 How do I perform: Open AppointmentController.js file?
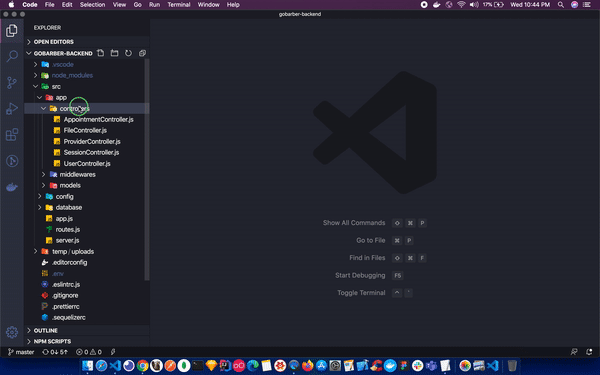tap(87, 119)
